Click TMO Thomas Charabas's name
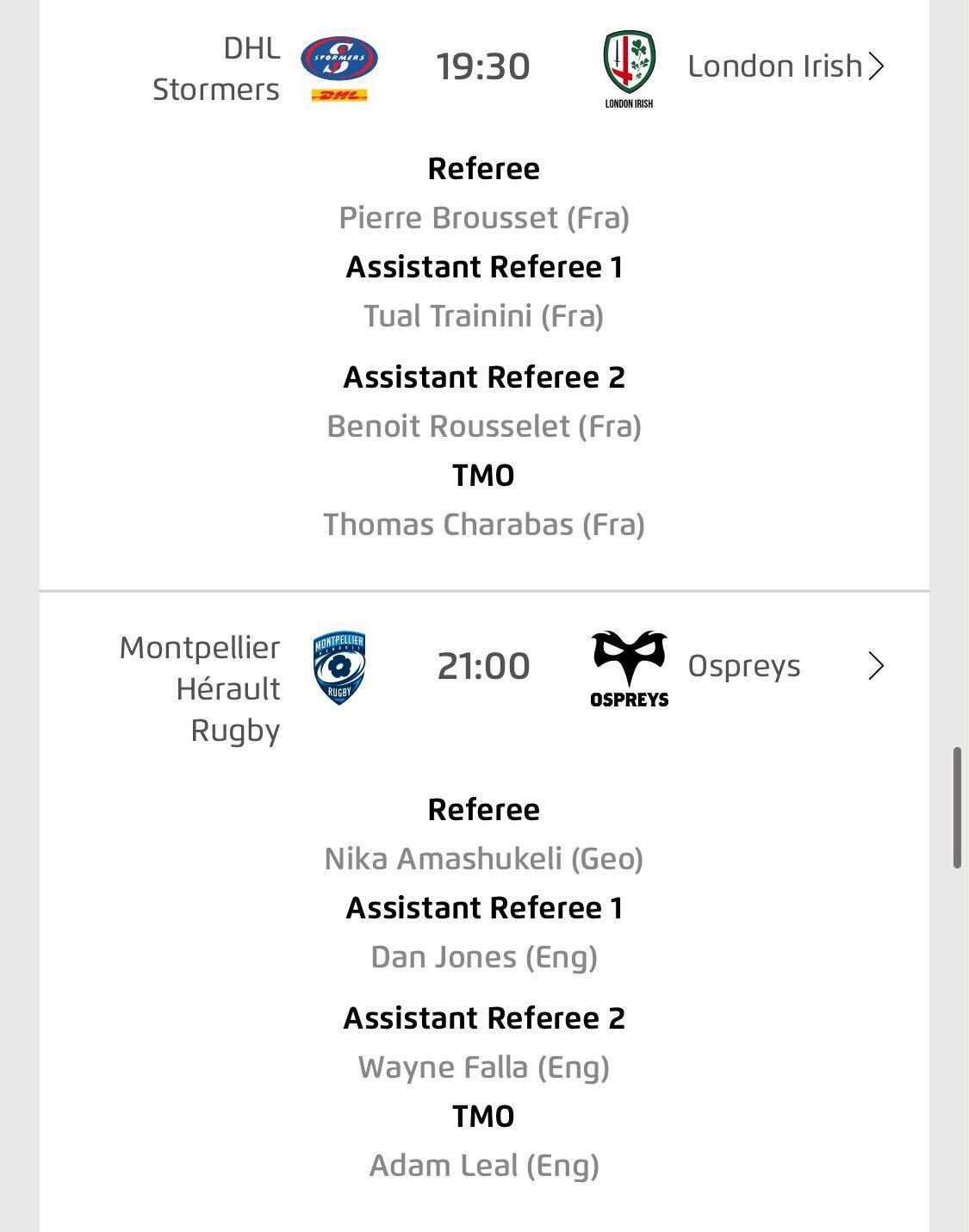 point(484,525)
